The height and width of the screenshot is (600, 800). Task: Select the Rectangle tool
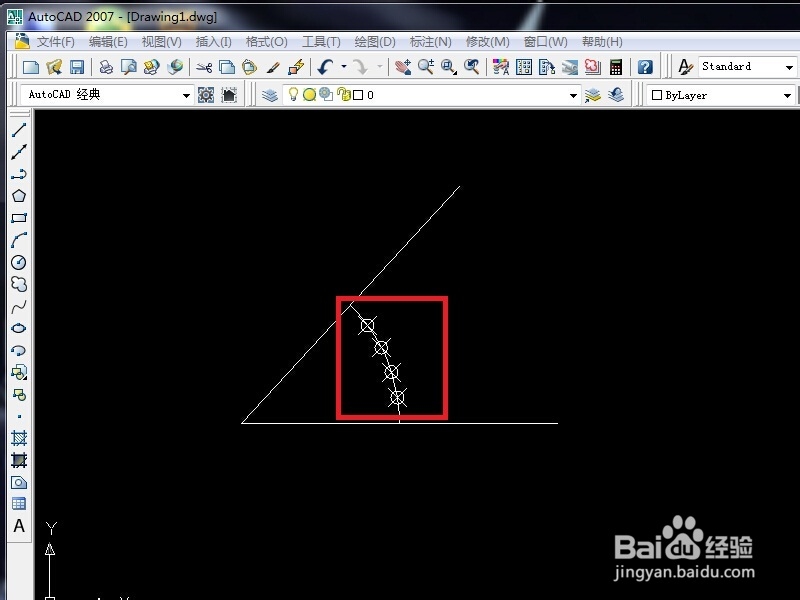[x=19, y=218]
